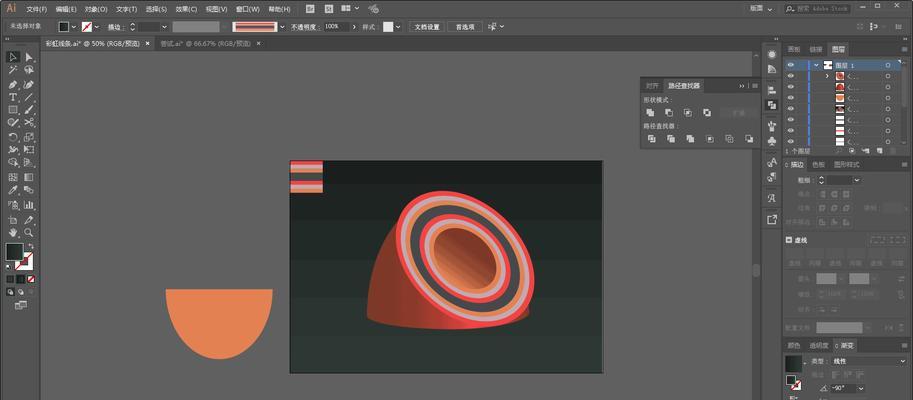Select the Lasso tool
The height and width of the screenshot is (400, 913).
(29, 70)
